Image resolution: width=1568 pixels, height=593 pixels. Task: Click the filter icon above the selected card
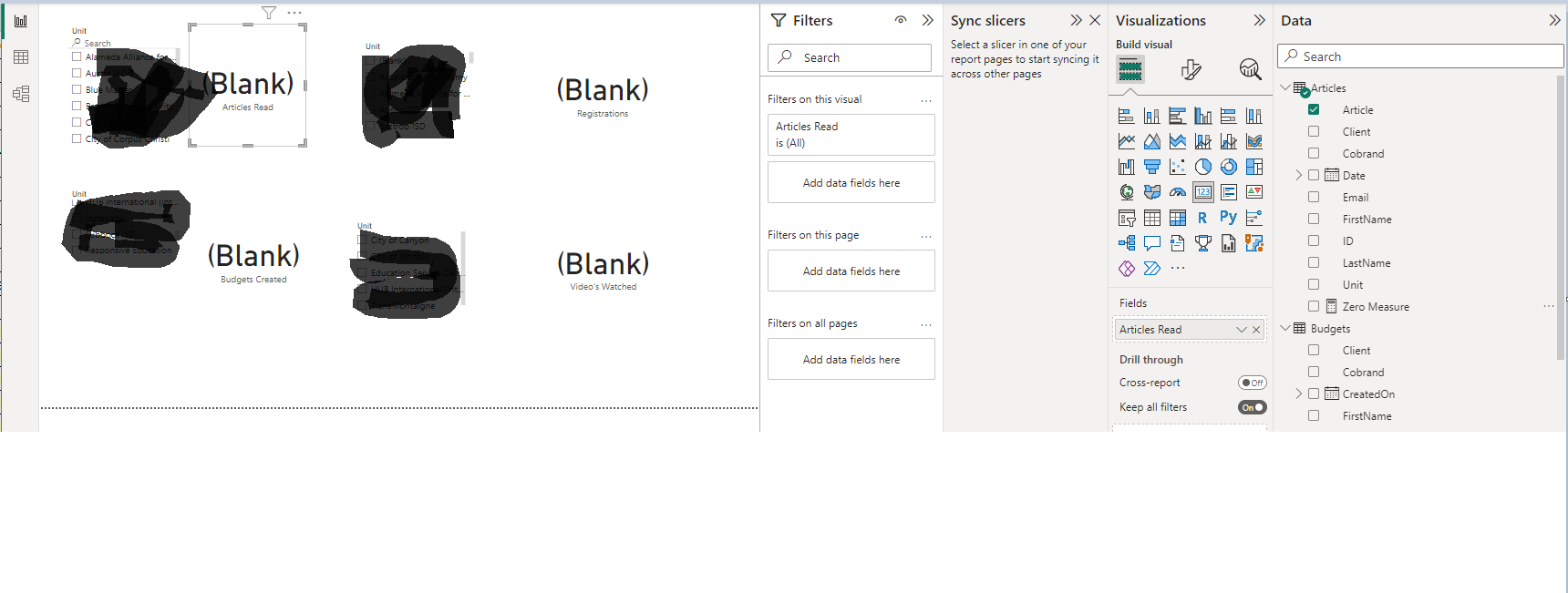pyautogui.click(x=269, y=13)
